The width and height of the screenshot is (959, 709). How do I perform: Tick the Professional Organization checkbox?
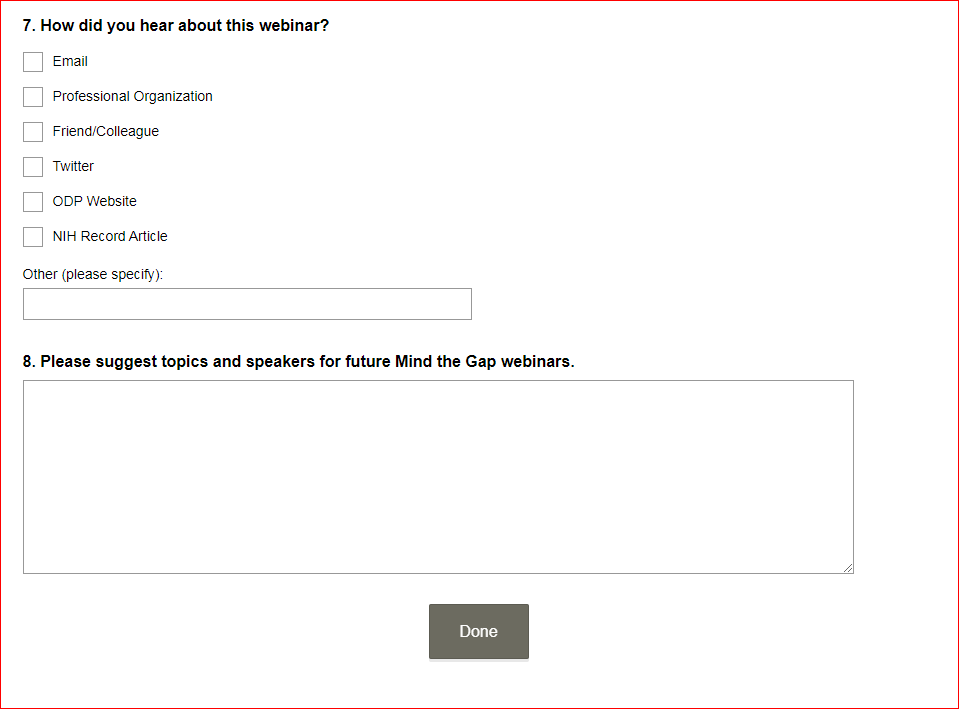33,97
